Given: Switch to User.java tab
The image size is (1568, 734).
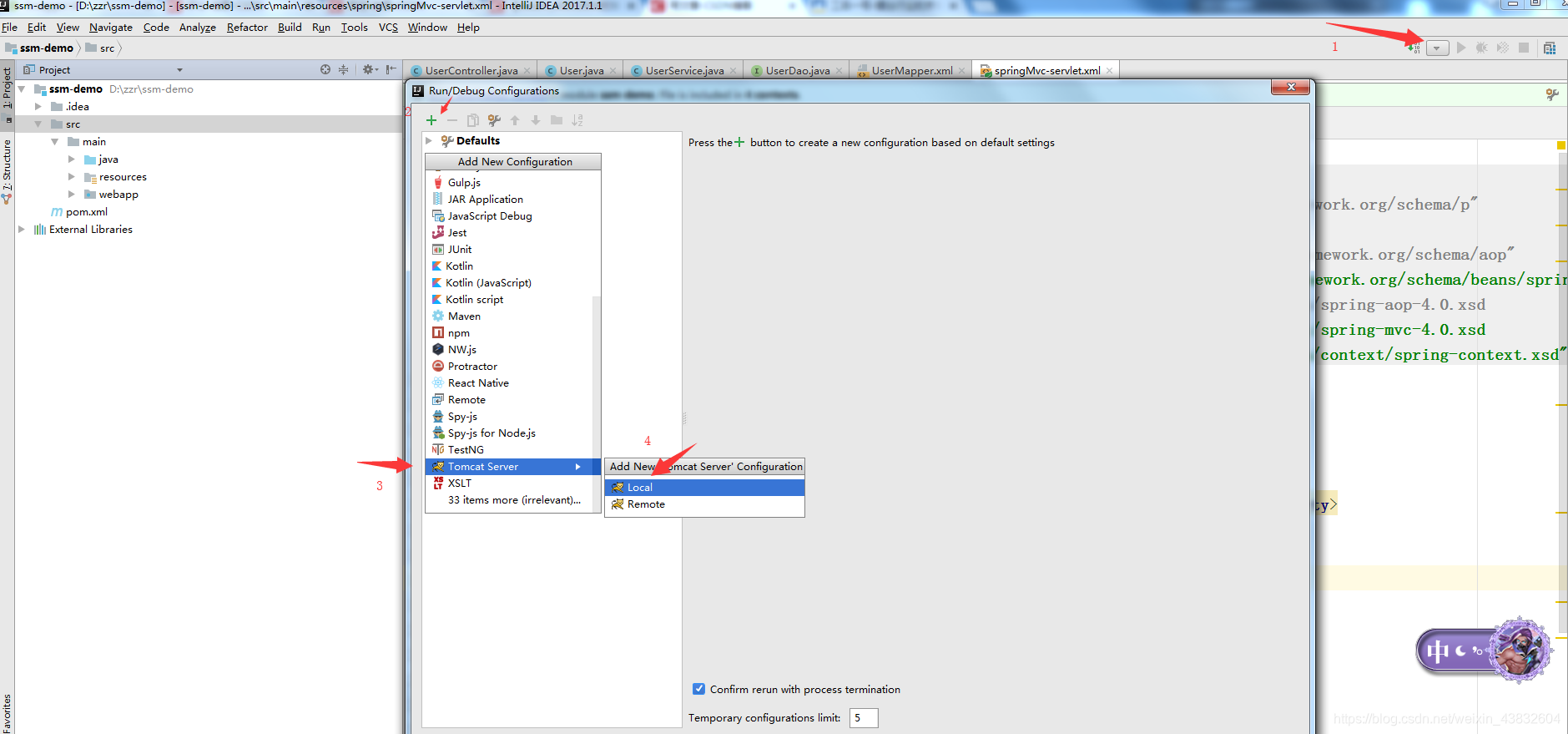Looking at the screenshot, I should click(x=582, y=71).
